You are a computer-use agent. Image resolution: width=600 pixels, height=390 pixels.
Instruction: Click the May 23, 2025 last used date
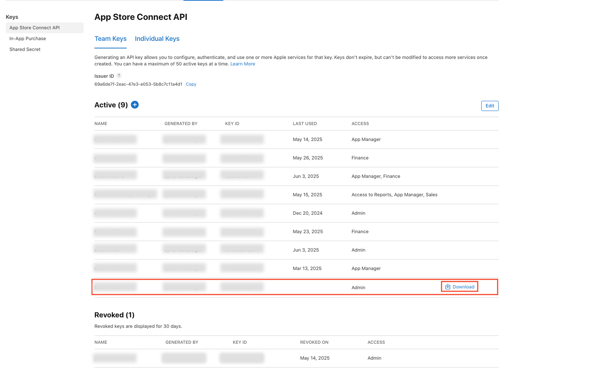[x=308, y=232]
